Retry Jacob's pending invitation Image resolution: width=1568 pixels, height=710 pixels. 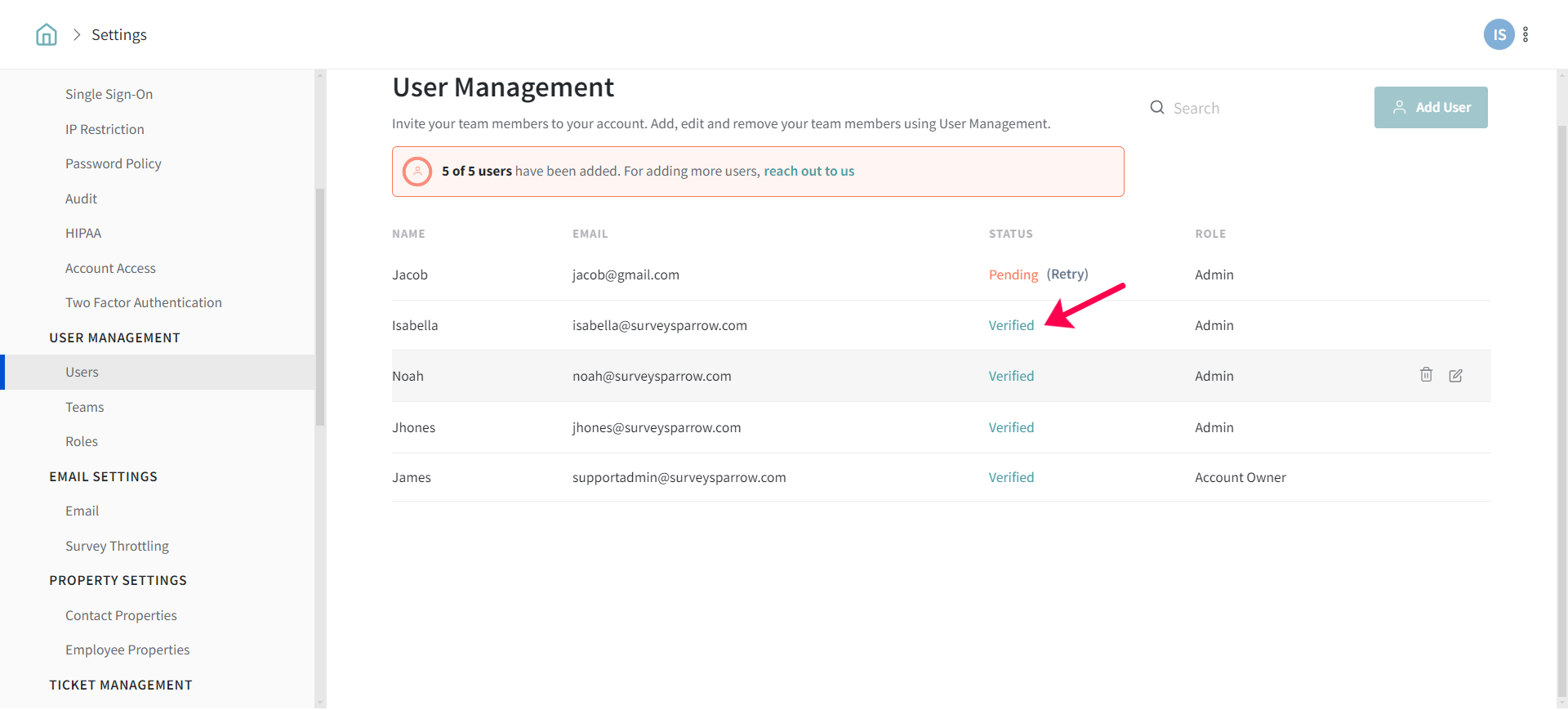1067,275
